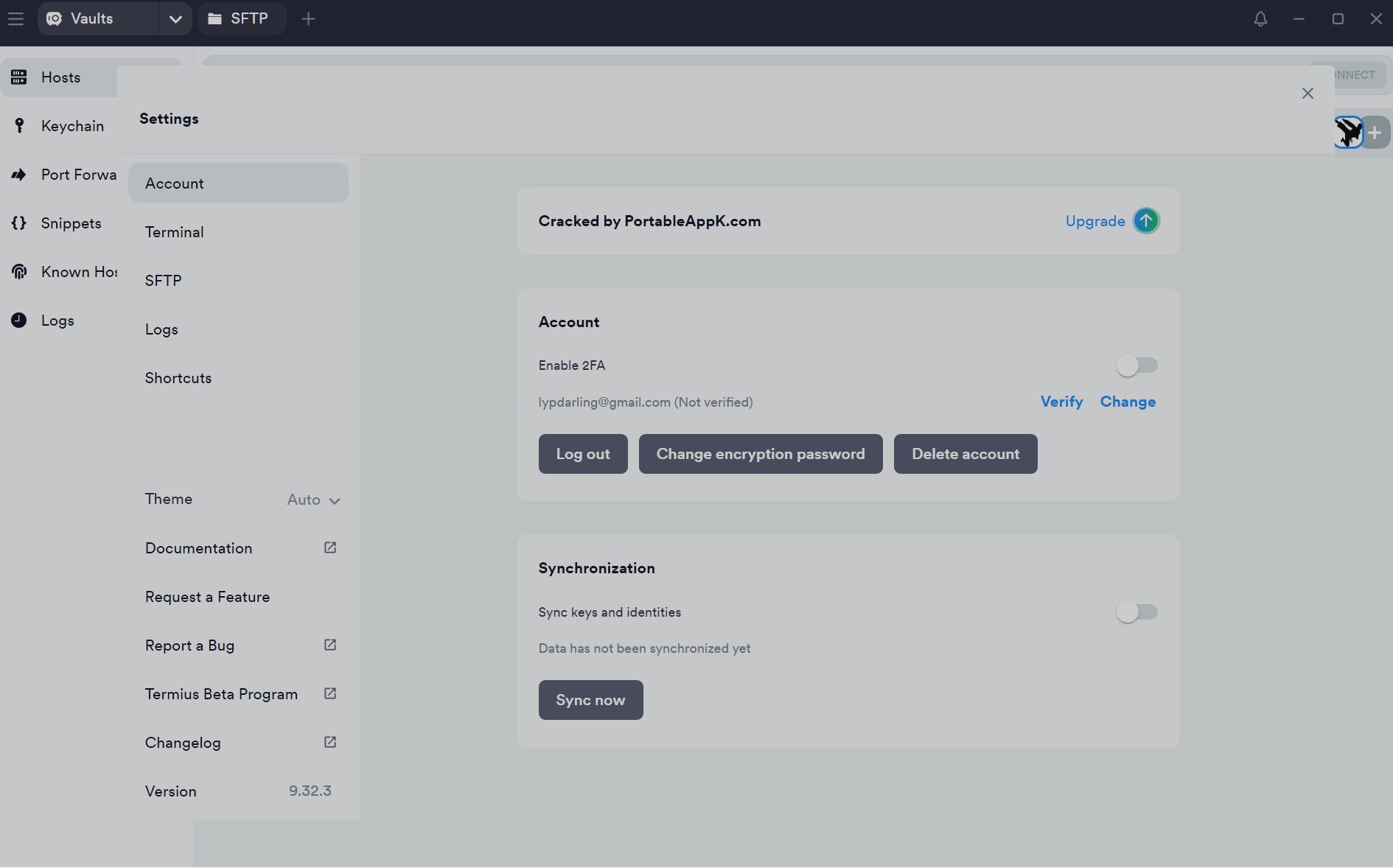Click Change encryption password button
Image resolution: width=1393 pixels, height=868 pixels.
[x=760, y=454]
